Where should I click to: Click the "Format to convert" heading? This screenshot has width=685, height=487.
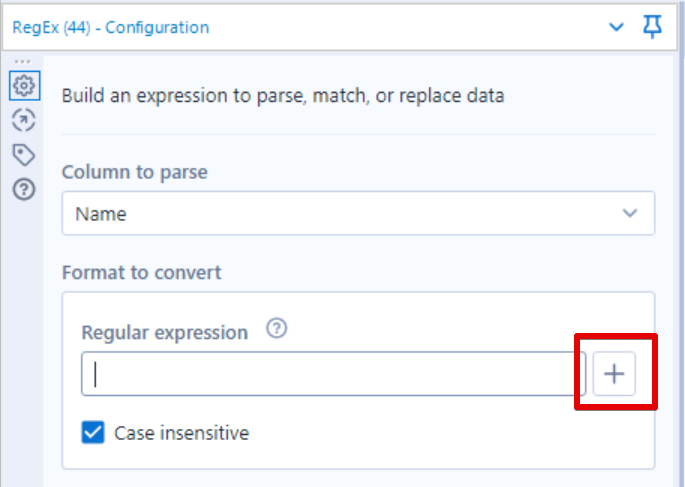point(142,273)
